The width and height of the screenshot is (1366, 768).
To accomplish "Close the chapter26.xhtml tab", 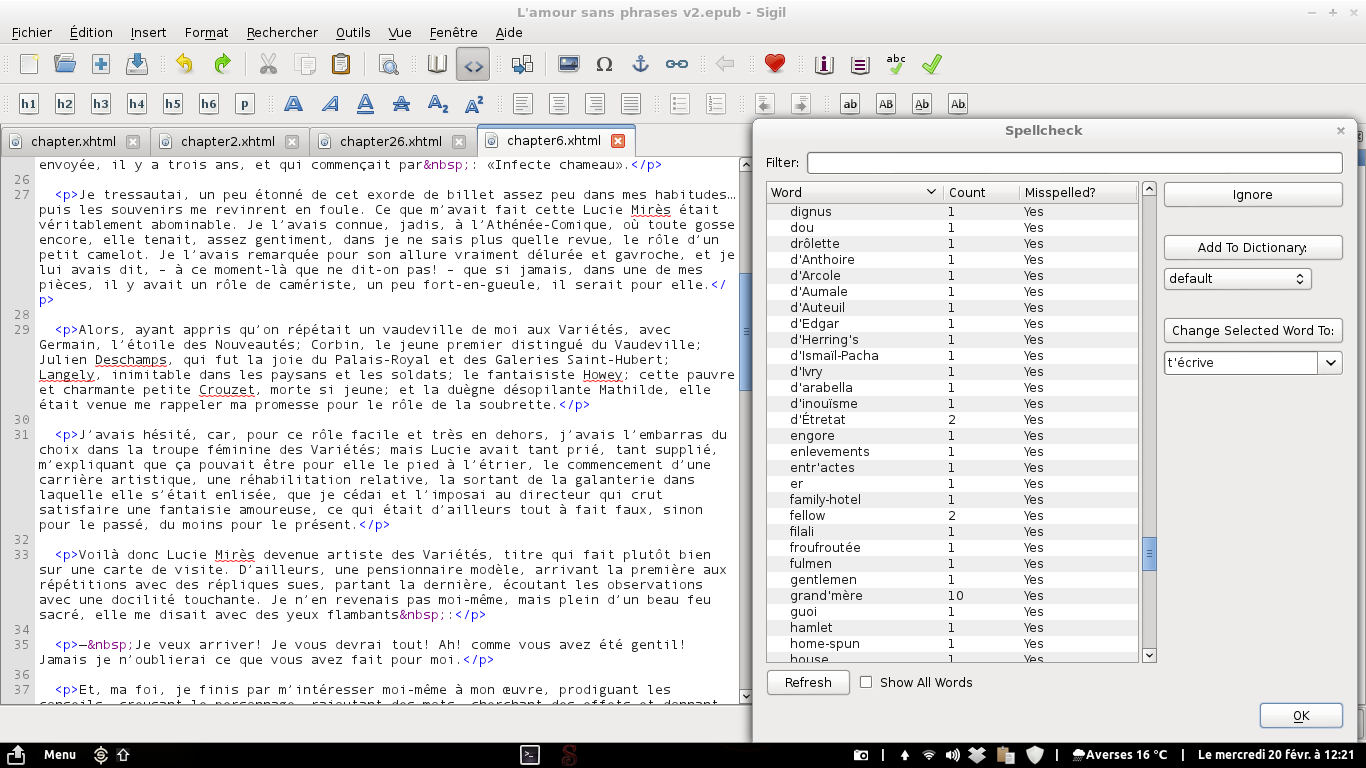I will click(459, 142).
